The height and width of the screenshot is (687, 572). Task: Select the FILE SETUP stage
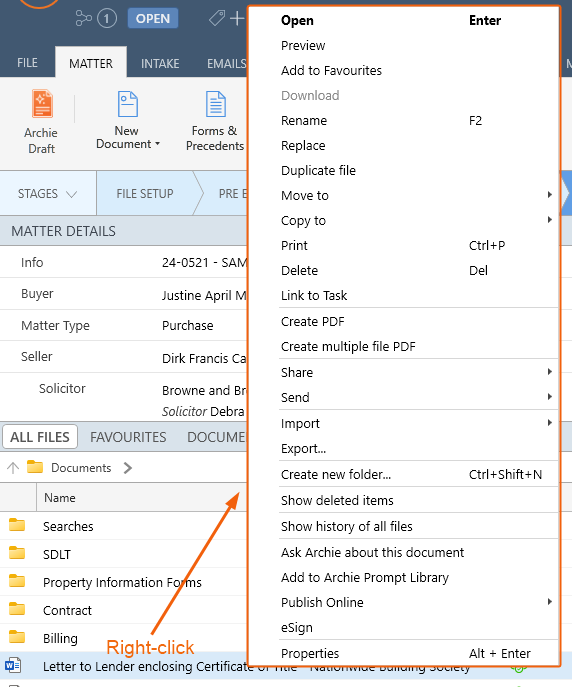click(145, 193)
